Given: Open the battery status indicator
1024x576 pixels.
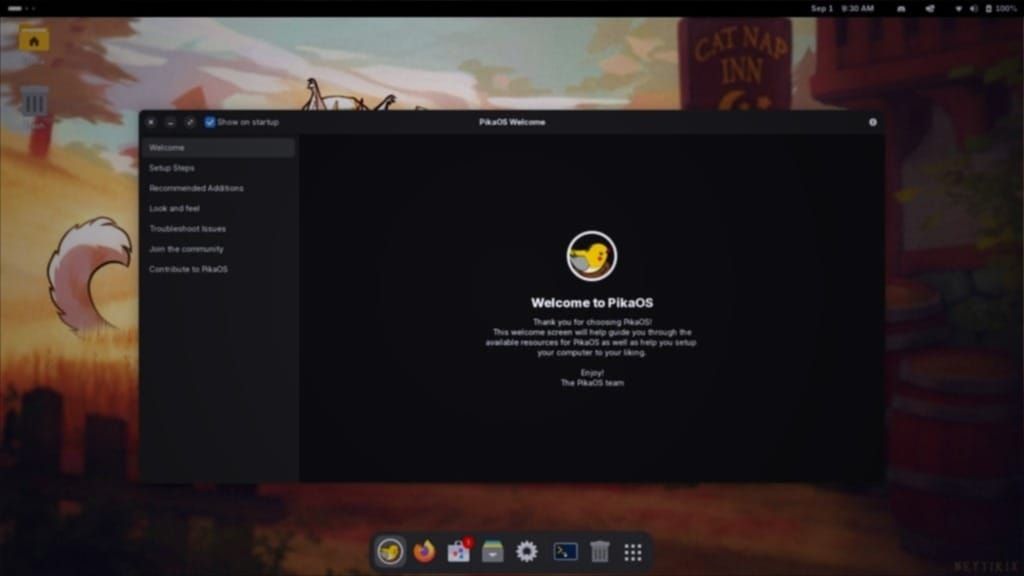Looking at the screenshot, I should point(1000,8).
